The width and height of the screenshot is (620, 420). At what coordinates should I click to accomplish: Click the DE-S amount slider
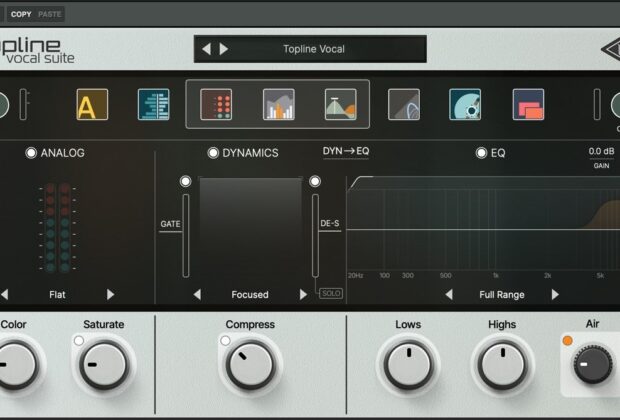tap(315, 235)
